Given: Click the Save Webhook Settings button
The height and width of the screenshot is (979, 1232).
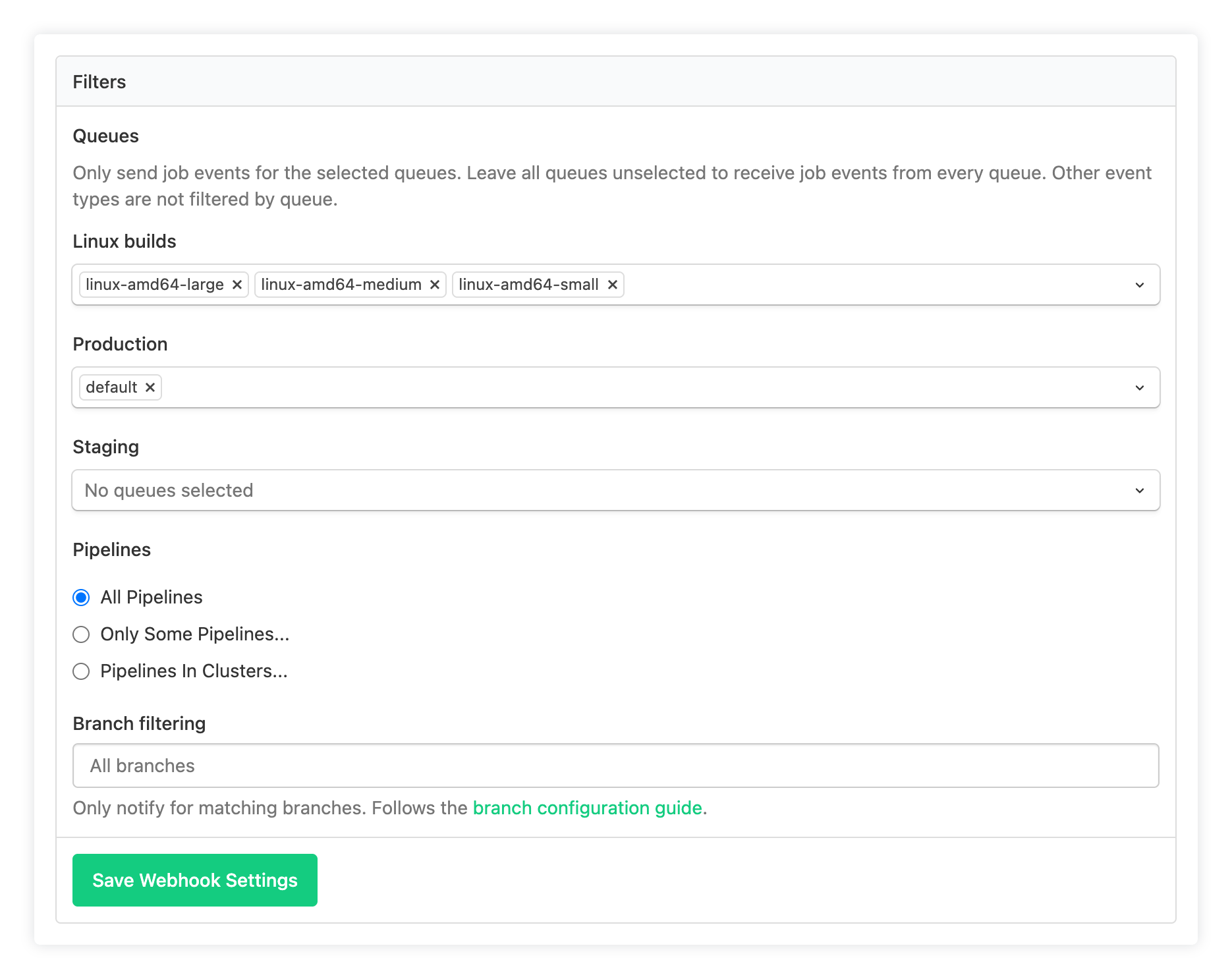Looking at the screenshot, I should tap(195, 880).
